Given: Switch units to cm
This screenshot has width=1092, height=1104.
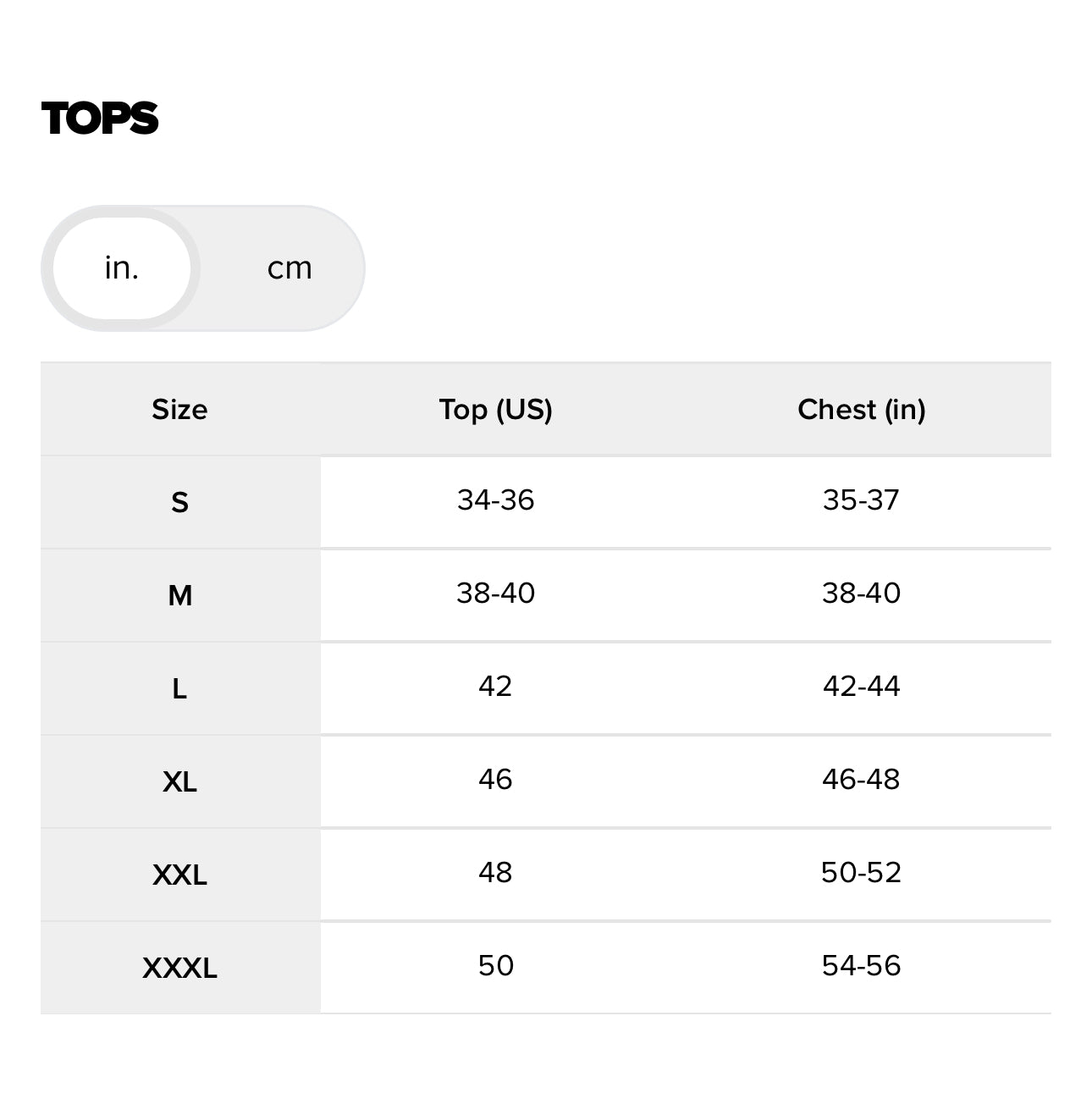Looking at the screenshot, I should click(x=290, y=268).
